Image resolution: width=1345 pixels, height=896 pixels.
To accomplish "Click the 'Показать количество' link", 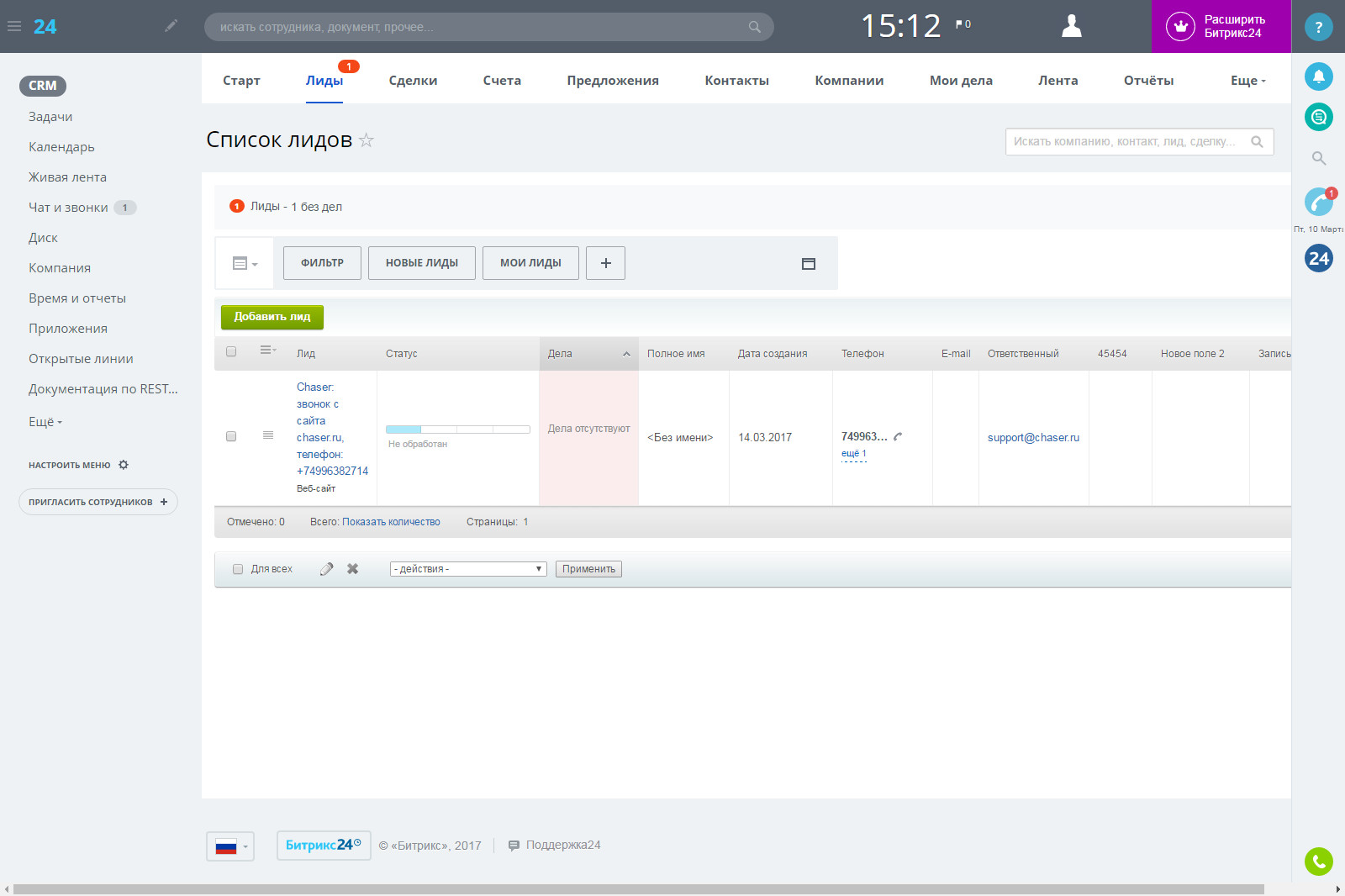I will tap(391, 522).
